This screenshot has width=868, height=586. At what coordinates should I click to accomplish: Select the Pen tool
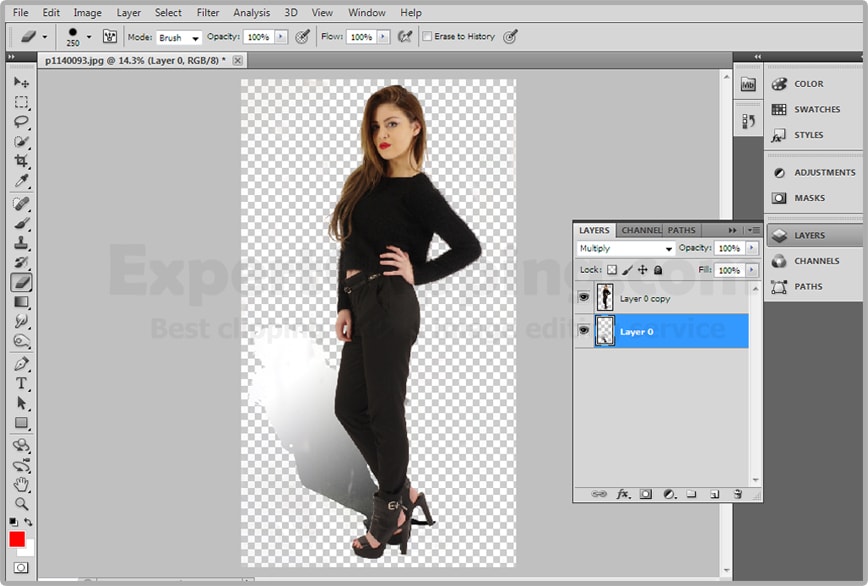pyautogui.click(x=21, y=364)
